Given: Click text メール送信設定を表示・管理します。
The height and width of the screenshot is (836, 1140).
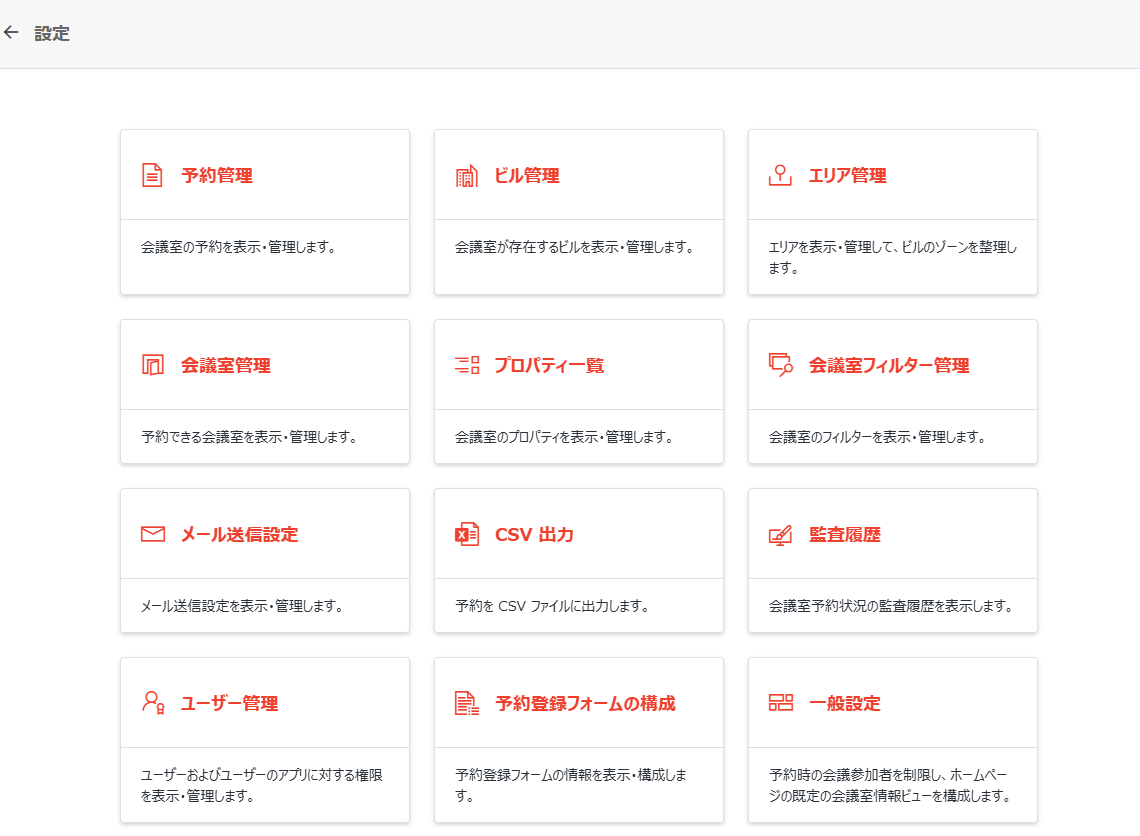Looking at the screenshot, I should (x=242, y=606).
